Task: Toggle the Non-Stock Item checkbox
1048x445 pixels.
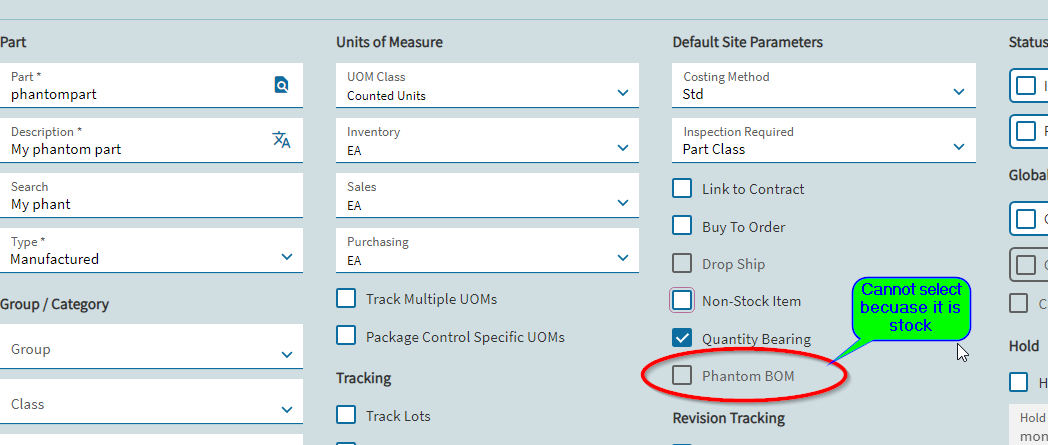Action: 682,300
